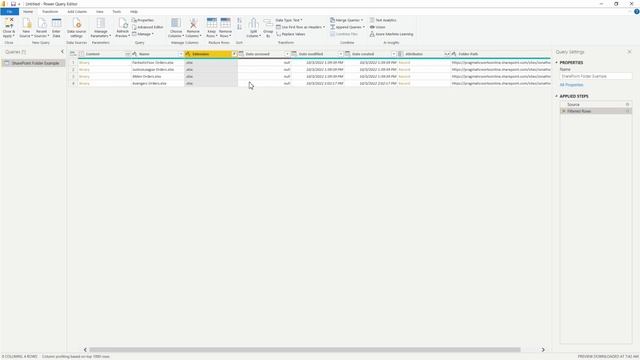Open the Date created filter dropdown
Screen dimensions: 640x360
[x=394, y=54]
